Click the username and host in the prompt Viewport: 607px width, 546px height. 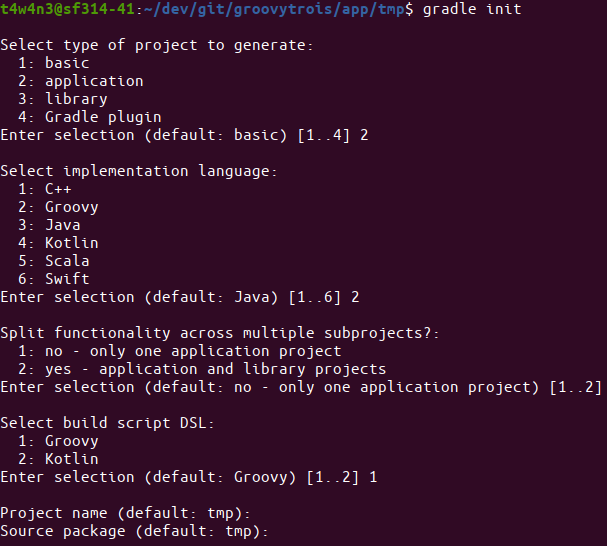[x=66, y=9]
